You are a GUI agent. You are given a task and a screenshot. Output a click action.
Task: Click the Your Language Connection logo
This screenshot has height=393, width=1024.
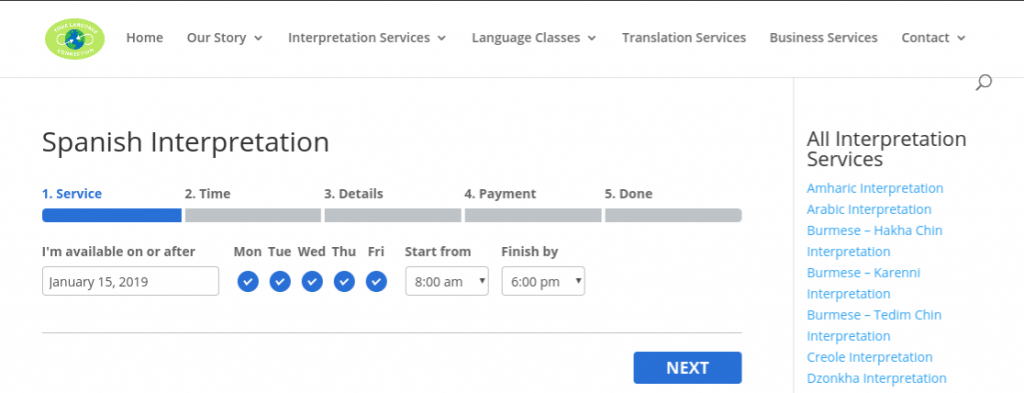coord(75,39)
